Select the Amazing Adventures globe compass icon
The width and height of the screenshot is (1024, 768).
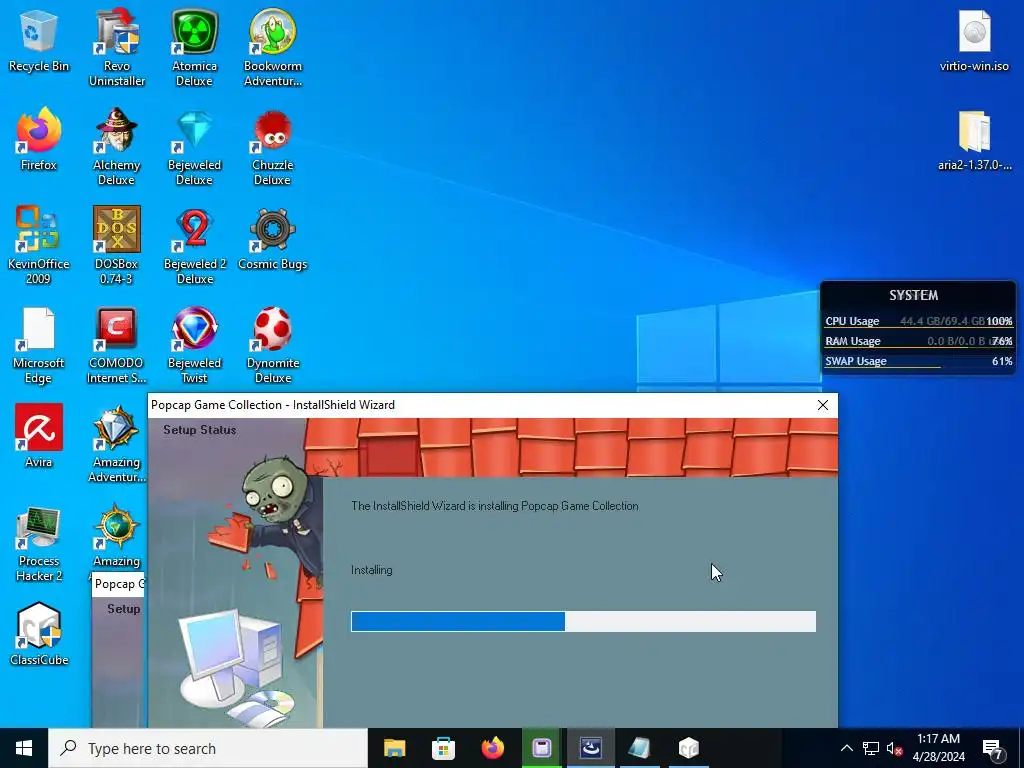[116, 536]
